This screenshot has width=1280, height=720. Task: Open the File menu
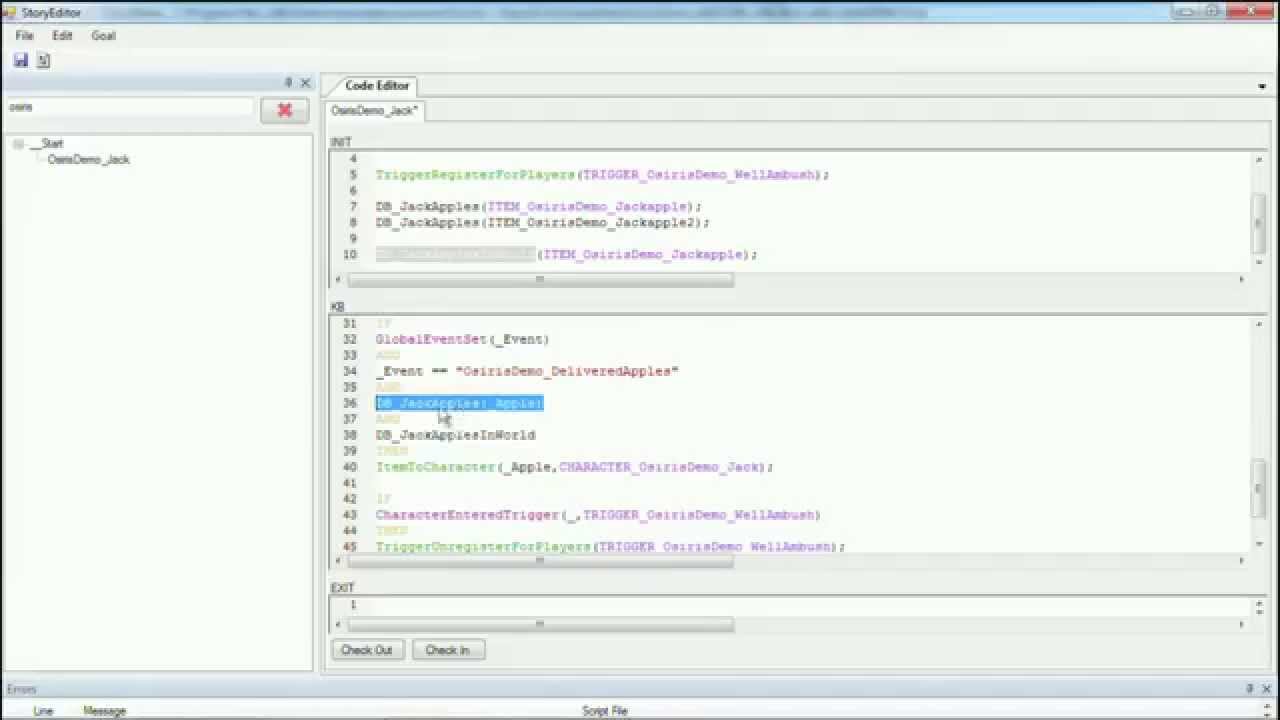coord(24,35)
